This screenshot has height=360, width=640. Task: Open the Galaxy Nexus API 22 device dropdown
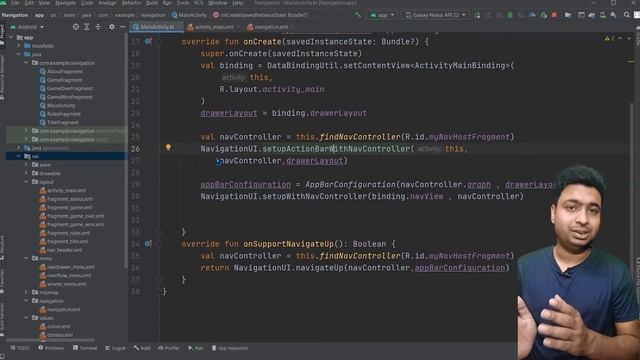click(x=435, y=15)
